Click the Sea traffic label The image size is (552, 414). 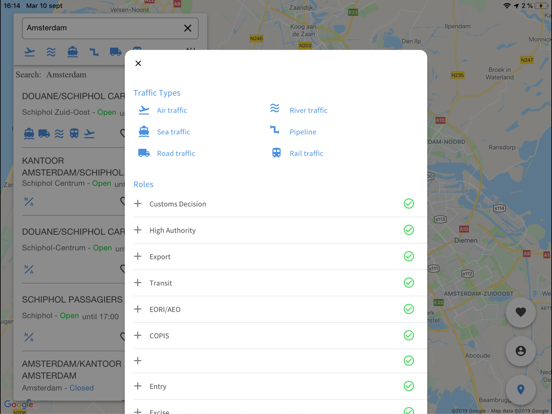click(x=174, y=132)
